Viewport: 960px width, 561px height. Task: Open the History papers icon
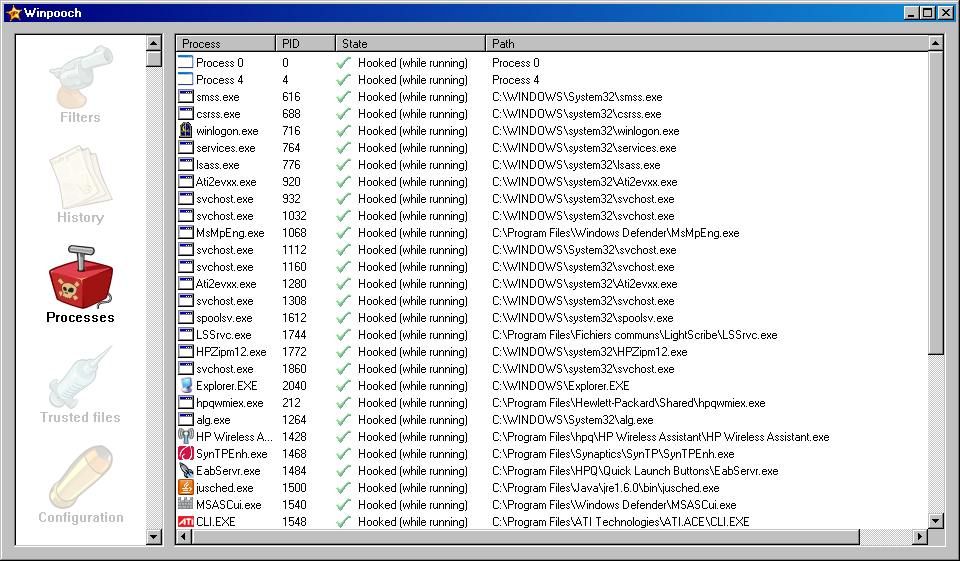coord(81,177)
